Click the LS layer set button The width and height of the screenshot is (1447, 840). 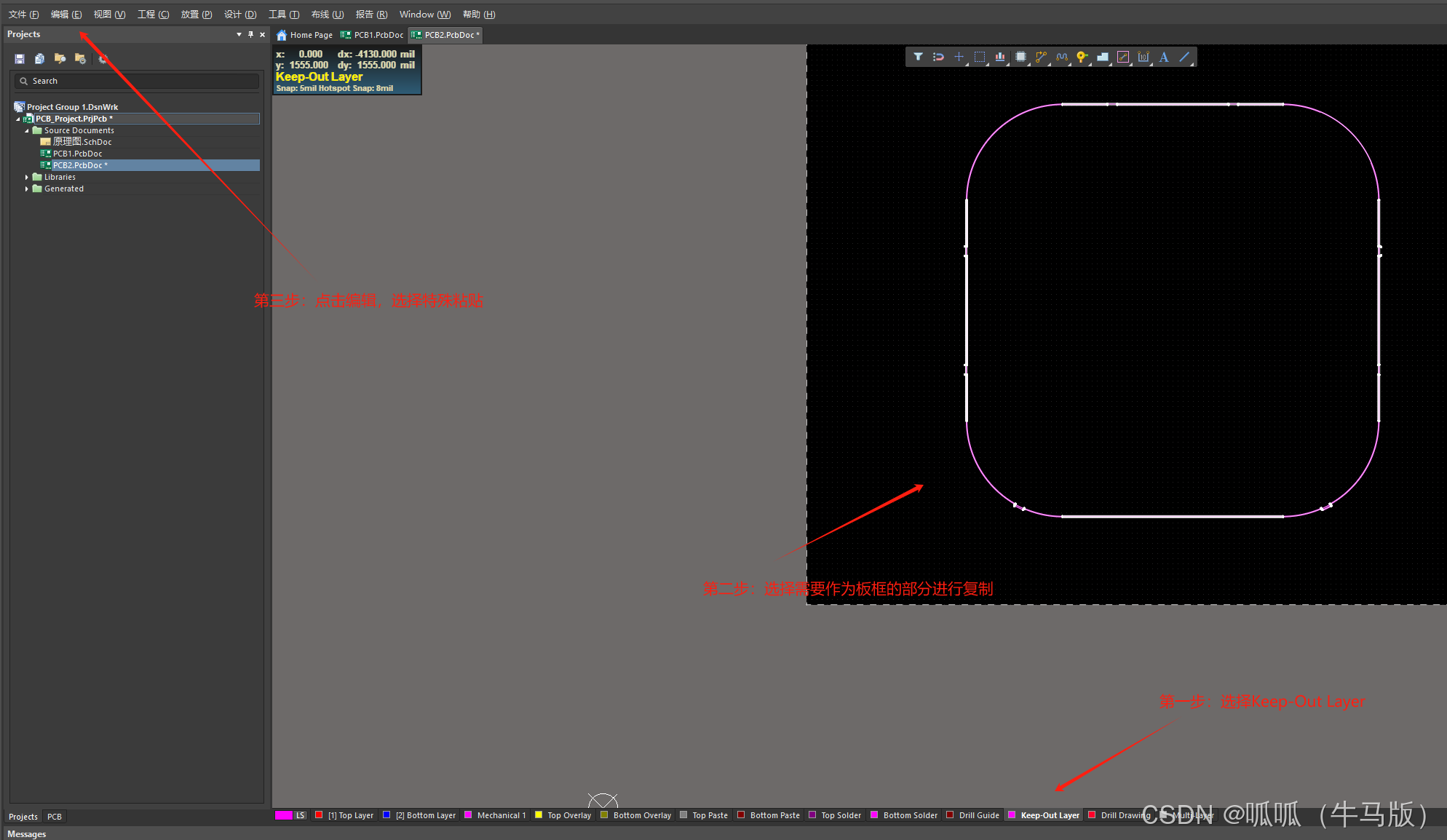(x=300, y=815)
